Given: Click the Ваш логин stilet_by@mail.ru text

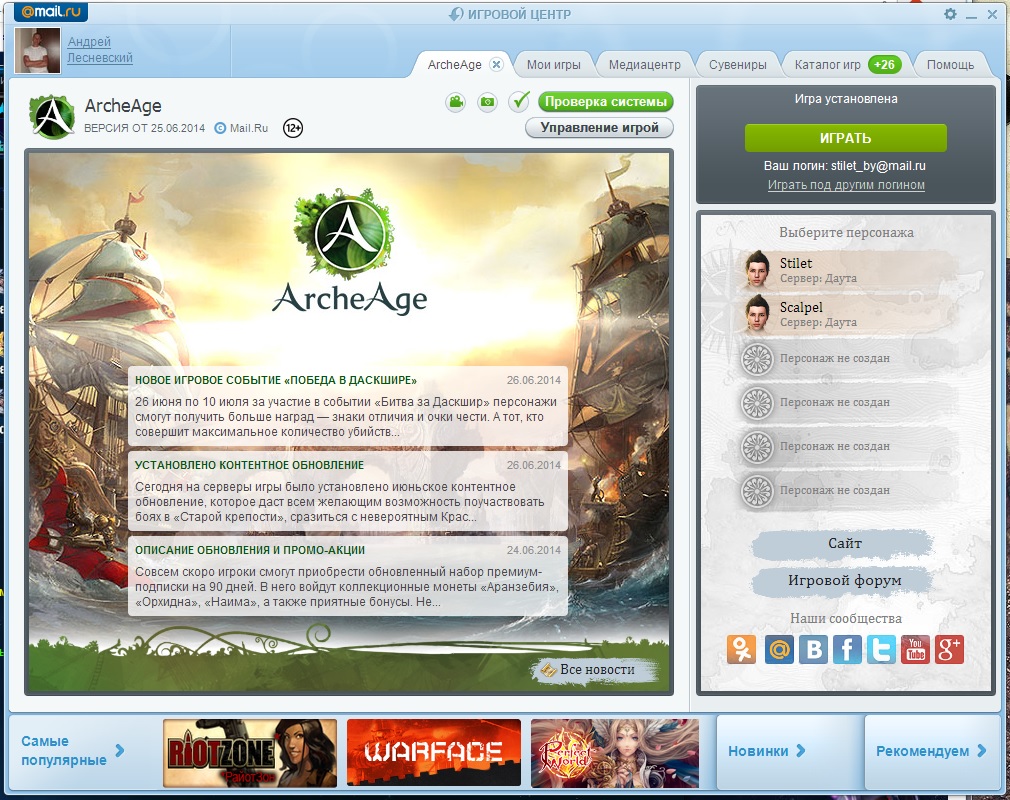Looking at the screenshot, I should pos(844,166).
